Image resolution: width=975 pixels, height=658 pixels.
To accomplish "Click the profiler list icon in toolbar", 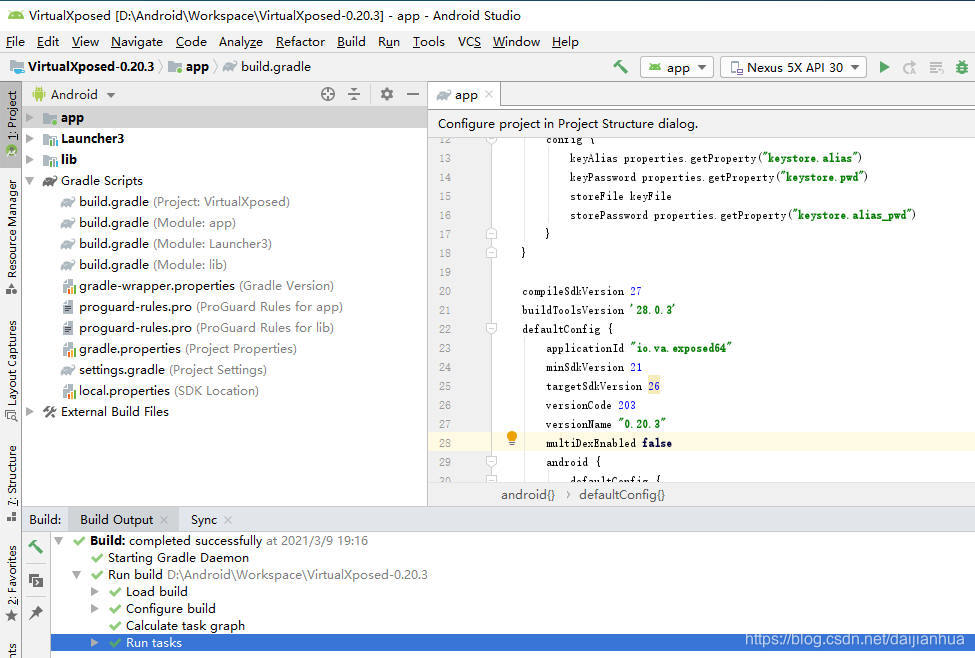I will (x=936, y=67).
